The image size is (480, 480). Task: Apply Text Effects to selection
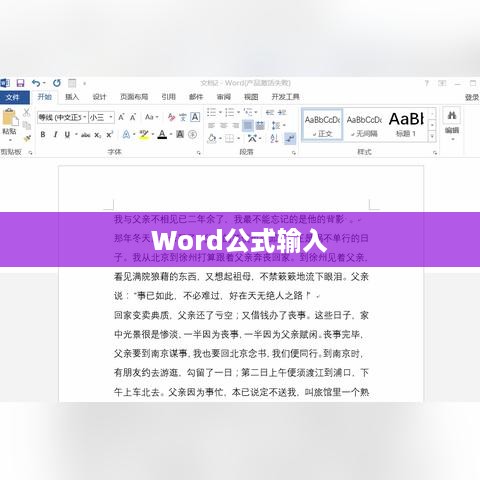126,135
